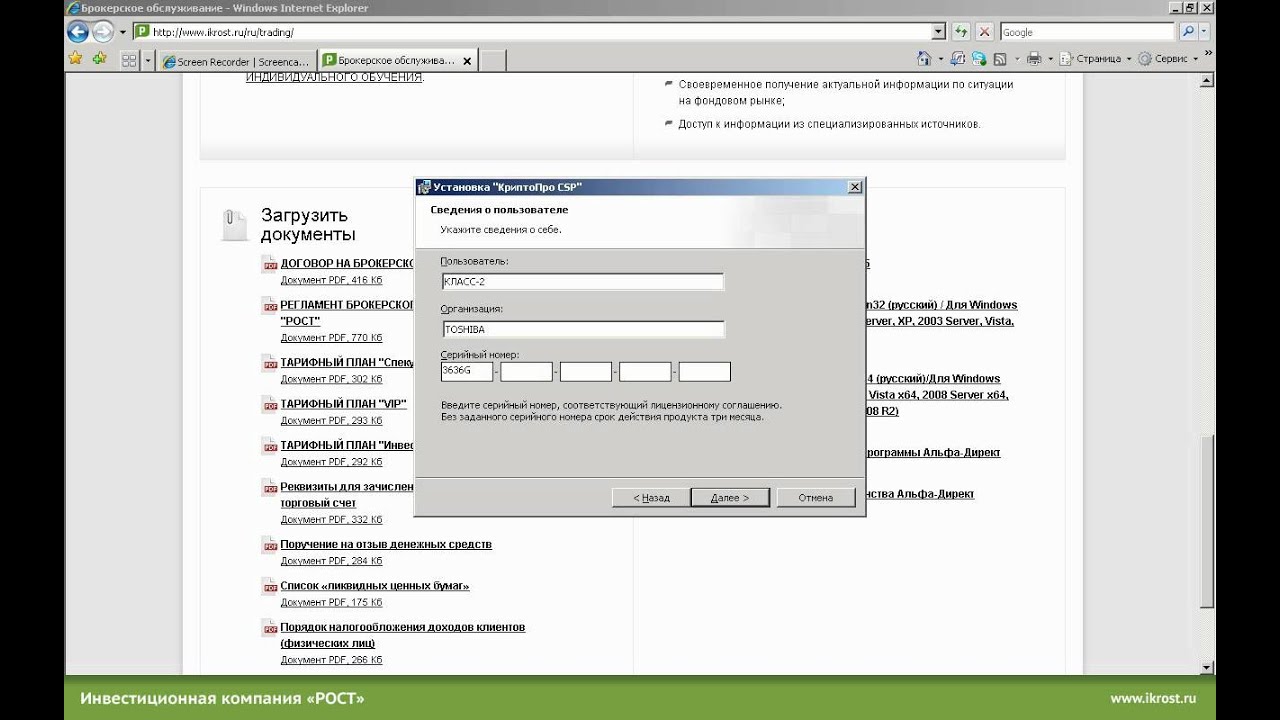1280x720 pixels.
Task: Click the fourth serial number box
Action: pyautogui.click(x=645, y=372)
